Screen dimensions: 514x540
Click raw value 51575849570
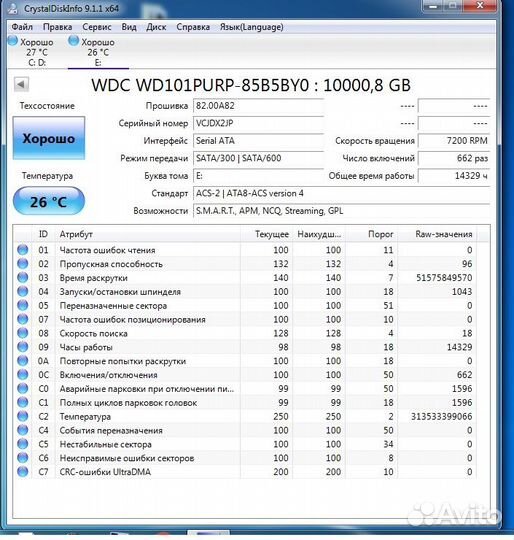tap(444, 278)
